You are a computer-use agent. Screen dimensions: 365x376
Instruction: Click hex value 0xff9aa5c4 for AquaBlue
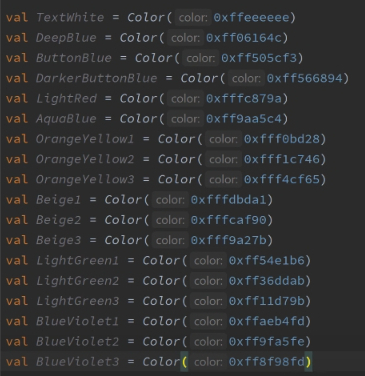pos(244,119)
